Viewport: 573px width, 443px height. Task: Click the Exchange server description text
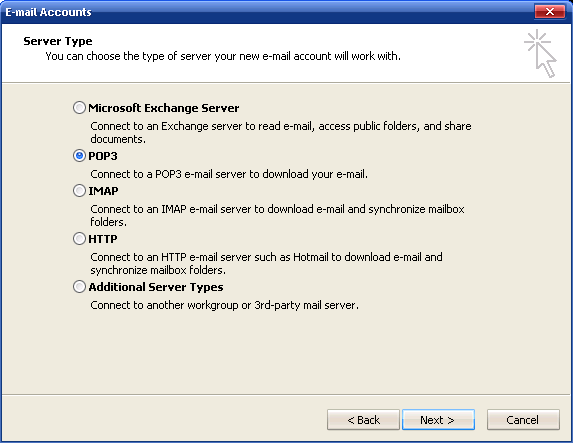point(281,132)
